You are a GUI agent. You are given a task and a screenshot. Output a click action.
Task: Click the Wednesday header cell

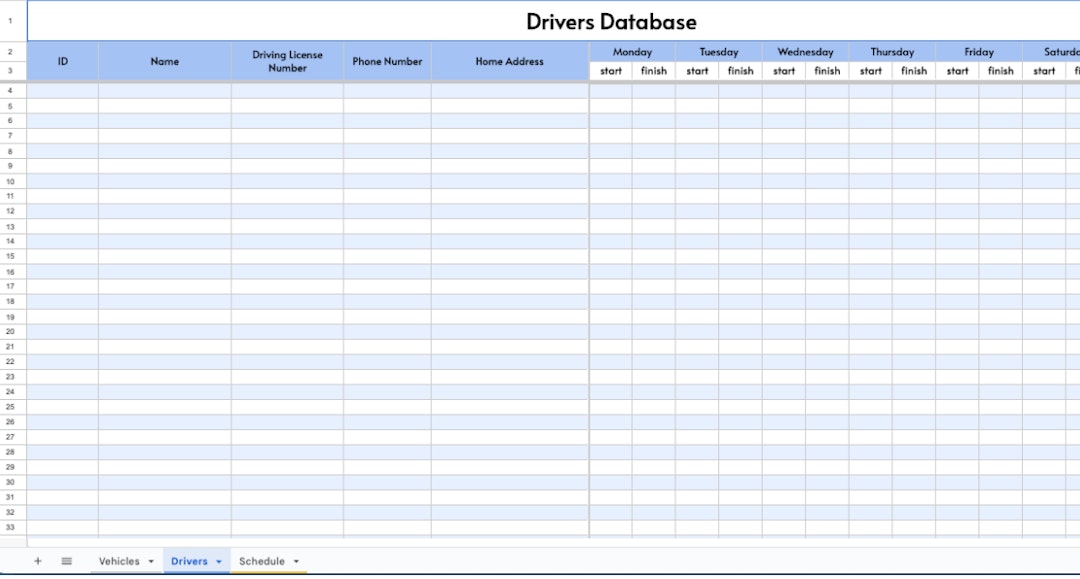tap(805, 51)
